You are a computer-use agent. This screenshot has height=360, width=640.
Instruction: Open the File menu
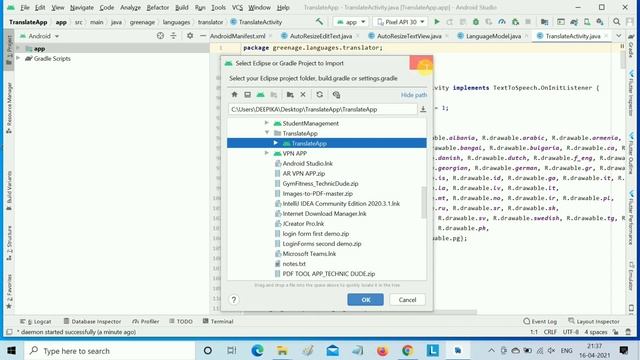coord(24,7)
